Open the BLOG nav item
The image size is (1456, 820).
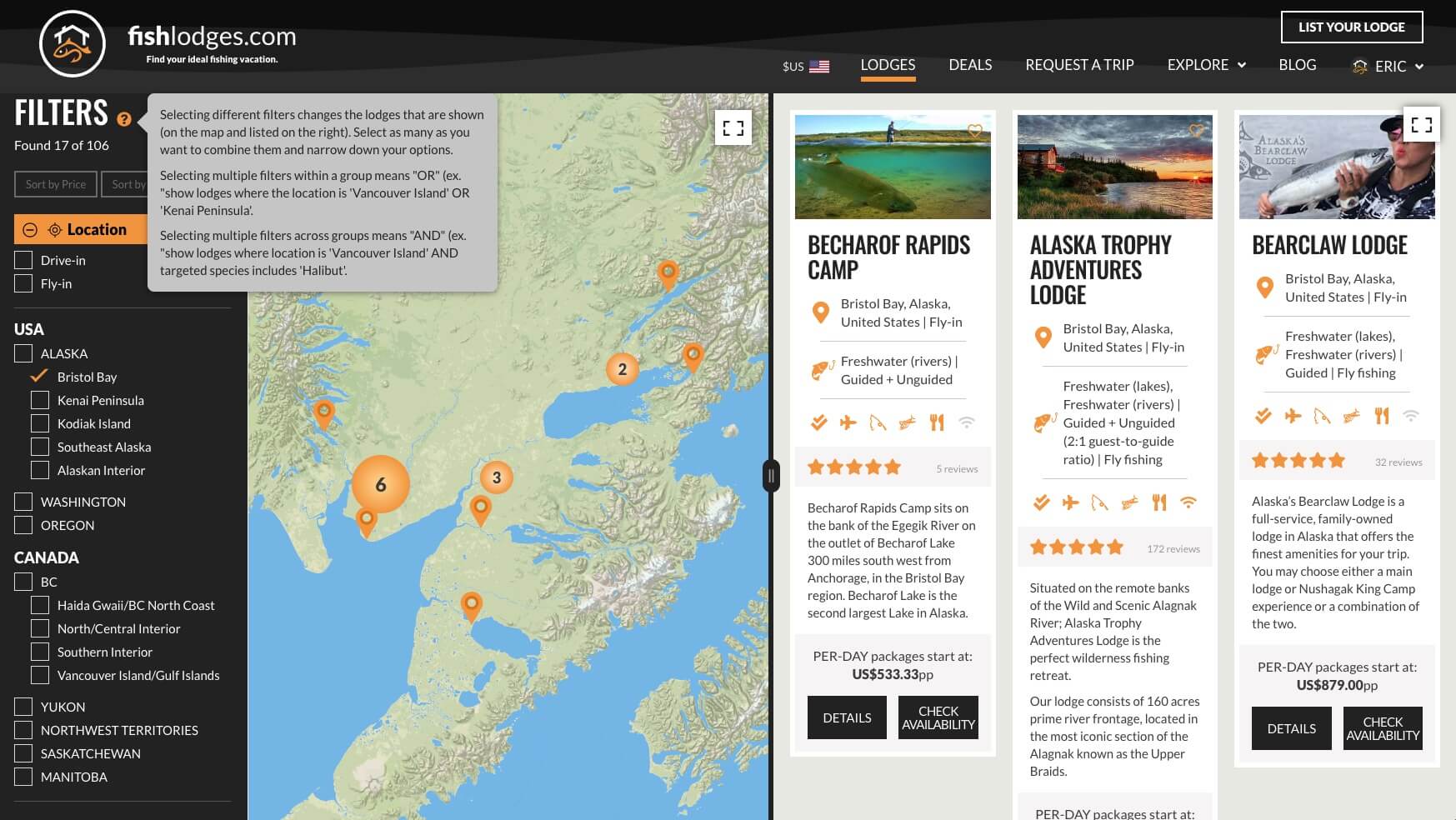(1298, 65)
